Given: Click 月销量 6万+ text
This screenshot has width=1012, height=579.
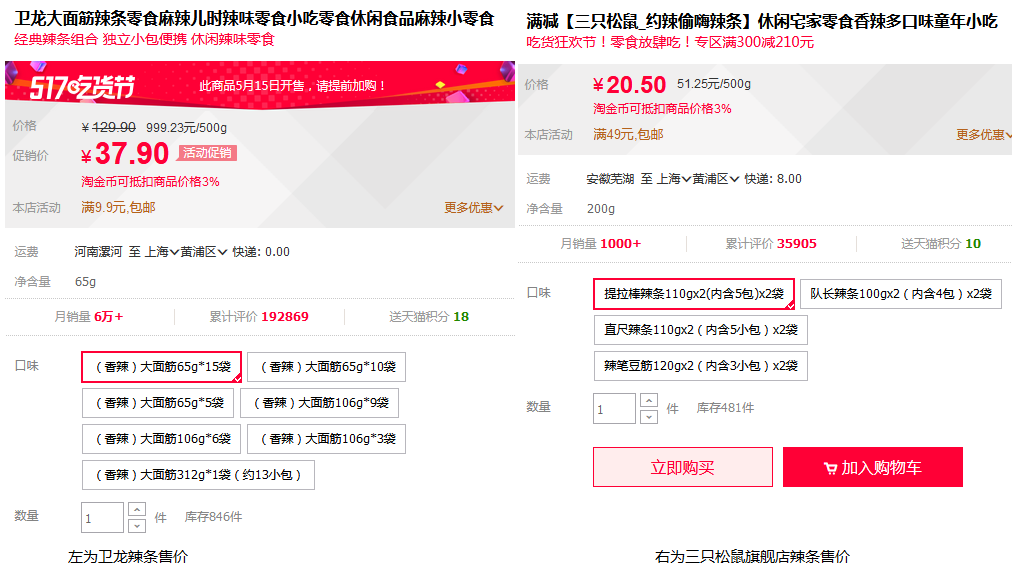Looking at the screenshot, I should (88, 317).
